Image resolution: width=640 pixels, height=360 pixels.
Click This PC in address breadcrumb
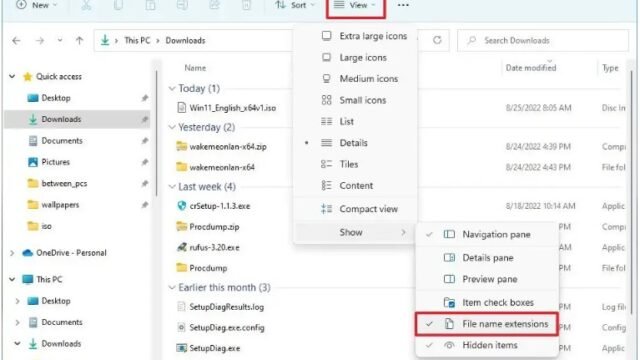[x=137, y=40]
